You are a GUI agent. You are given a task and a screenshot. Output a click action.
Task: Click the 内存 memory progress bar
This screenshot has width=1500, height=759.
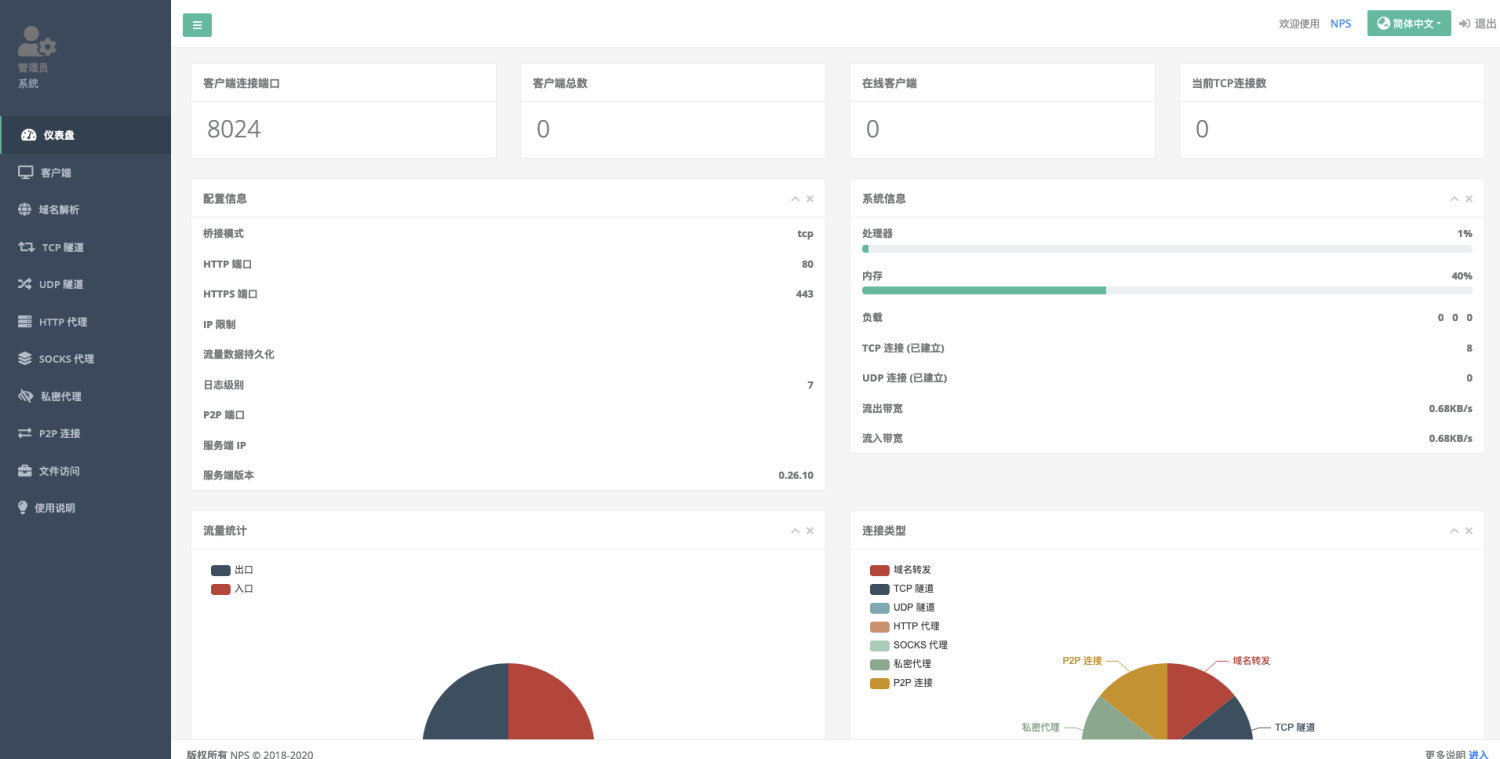tap(1167, 290)
